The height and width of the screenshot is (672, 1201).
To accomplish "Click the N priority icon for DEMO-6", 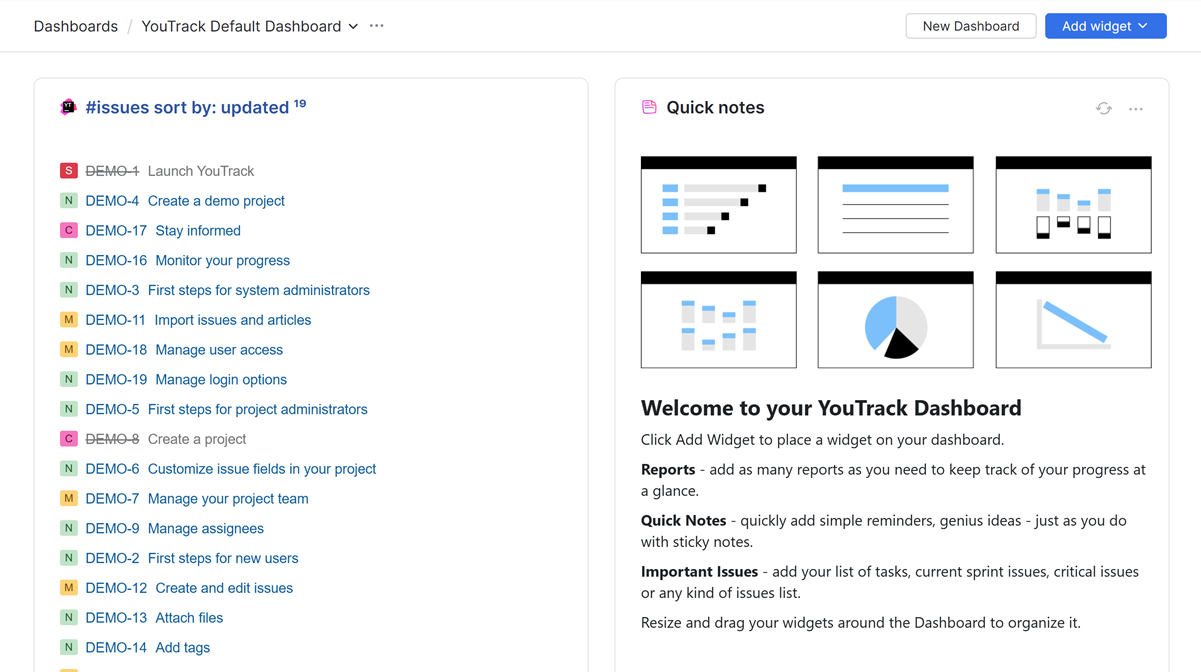I will click(x=68, y=469).
